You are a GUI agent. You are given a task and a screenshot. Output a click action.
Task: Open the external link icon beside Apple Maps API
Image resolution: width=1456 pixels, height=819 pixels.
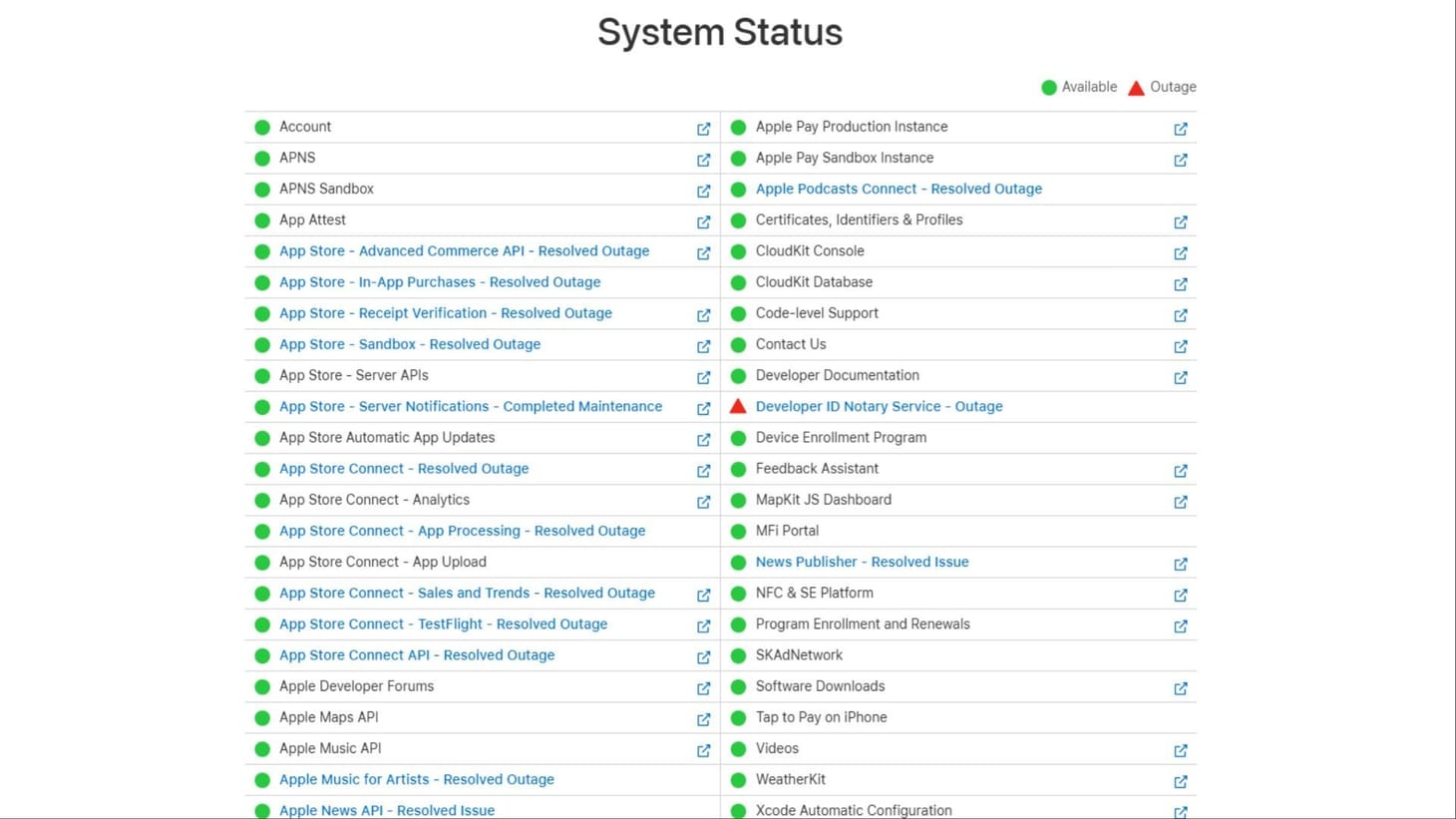tap(703, 719)
